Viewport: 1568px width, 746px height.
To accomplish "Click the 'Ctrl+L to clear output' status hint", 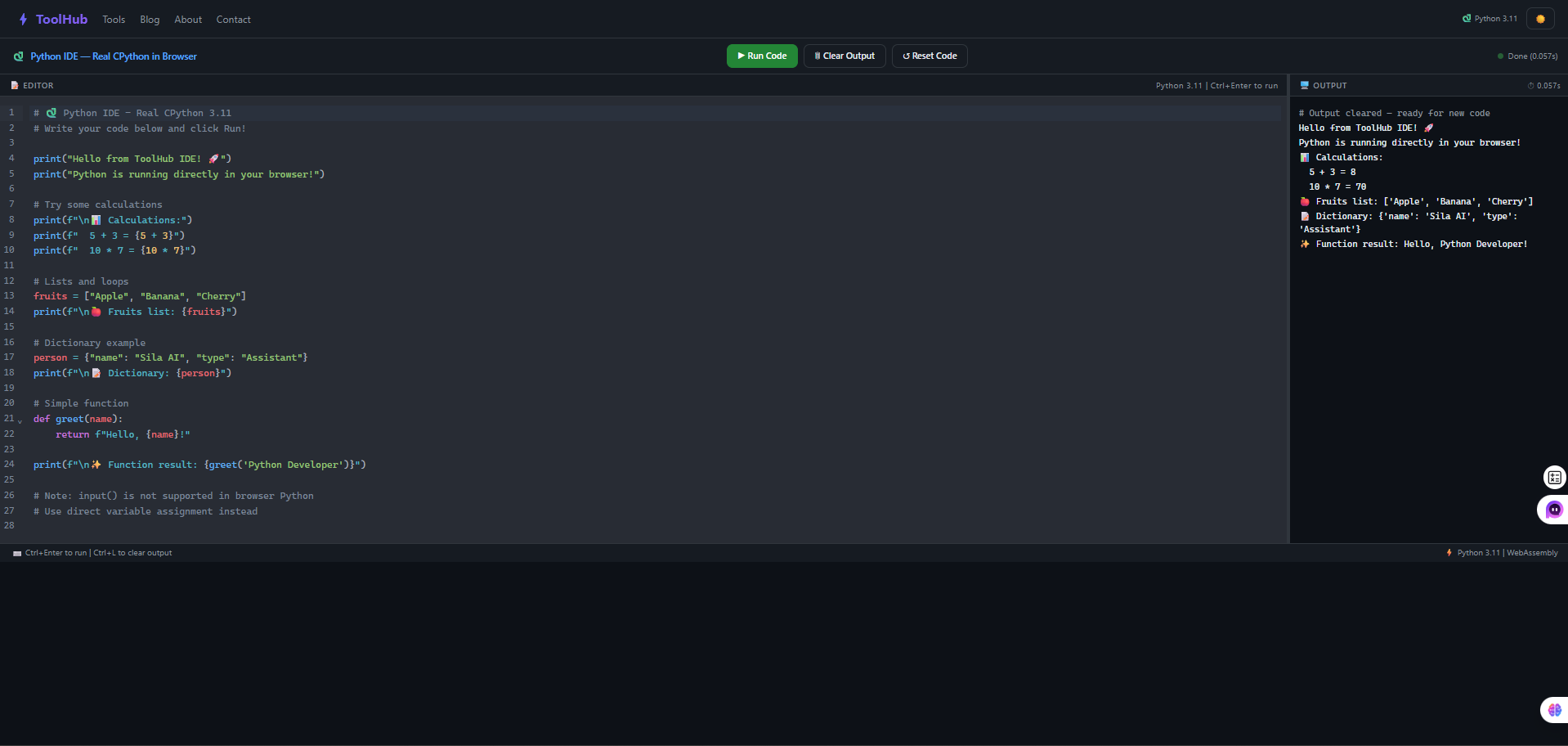I will pos(132,553).
